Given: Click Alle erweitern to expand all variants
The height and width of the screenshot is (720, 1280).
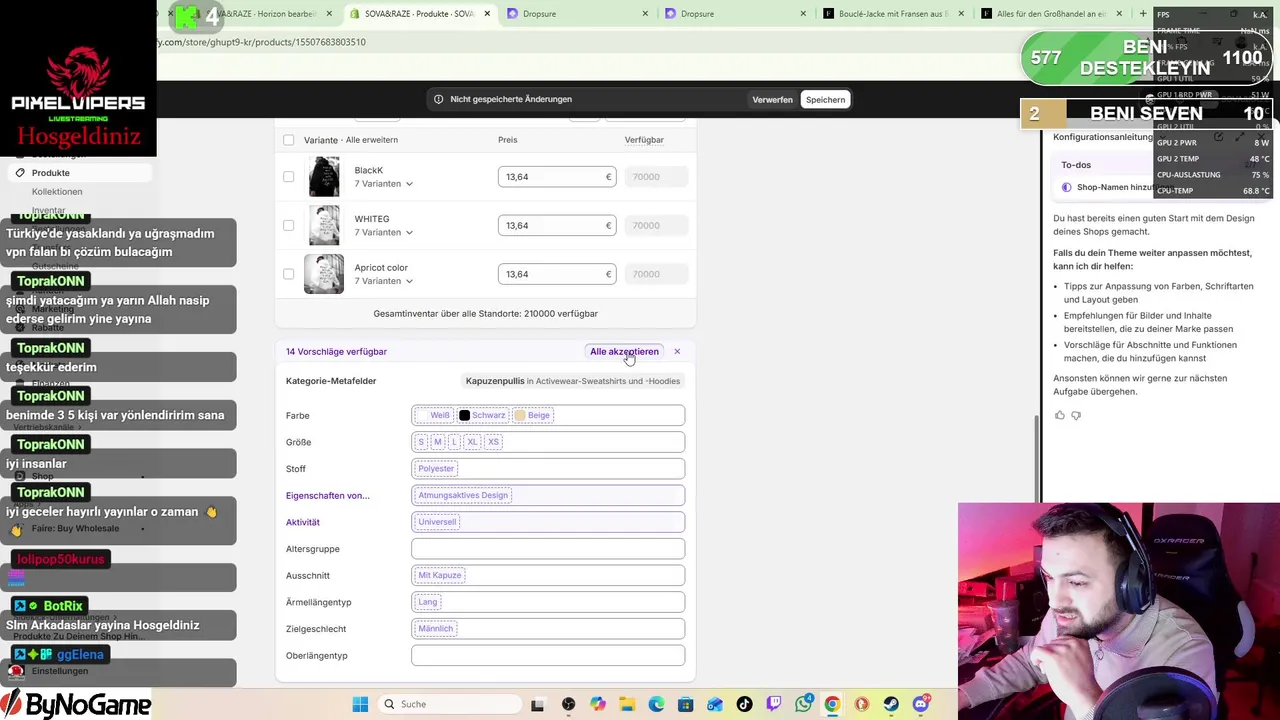Looking at the screenshot, I should pyautogui.click(x=371, y=140).
